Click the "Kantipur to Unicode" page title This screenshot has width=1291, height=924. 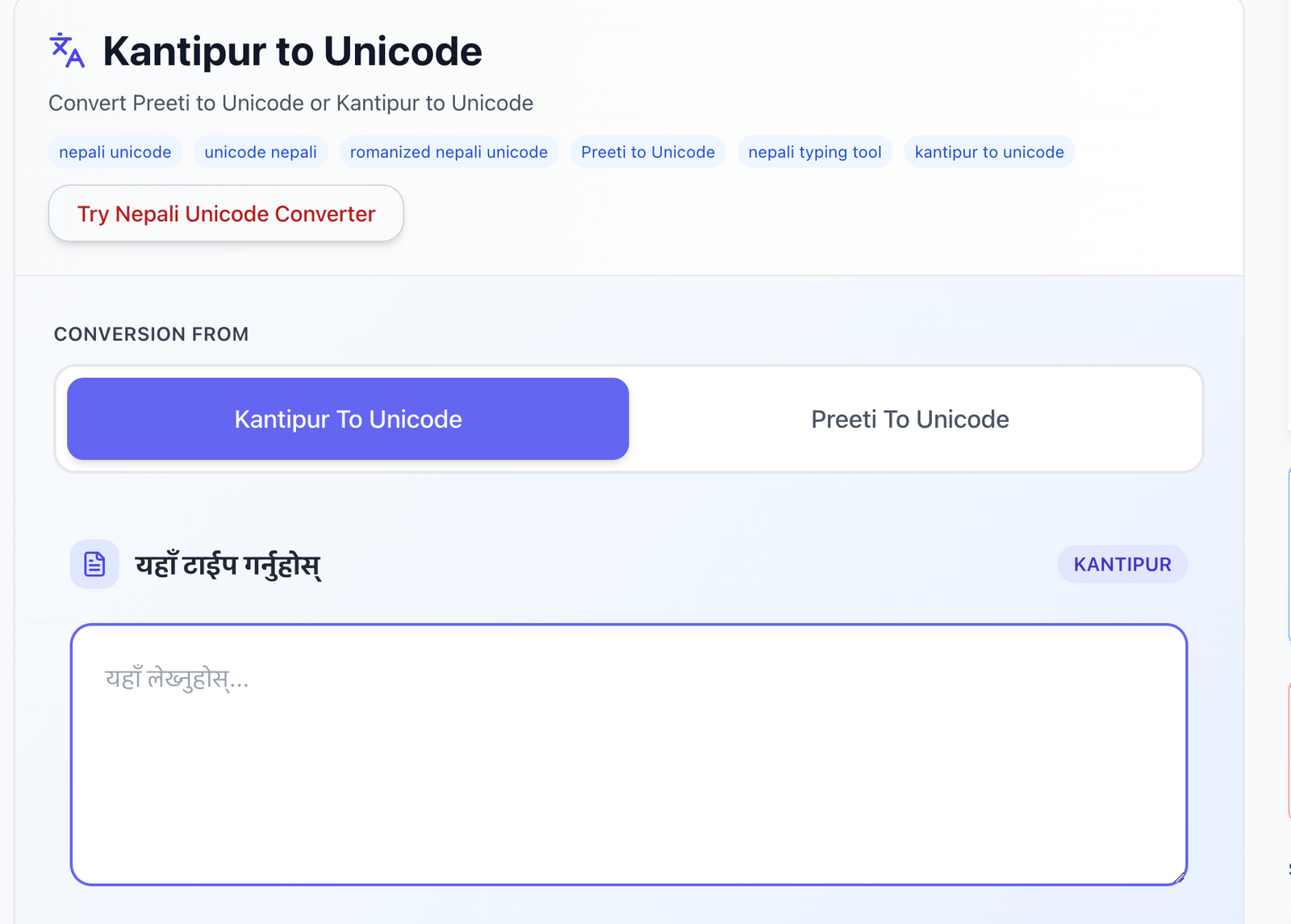point(292,52)
